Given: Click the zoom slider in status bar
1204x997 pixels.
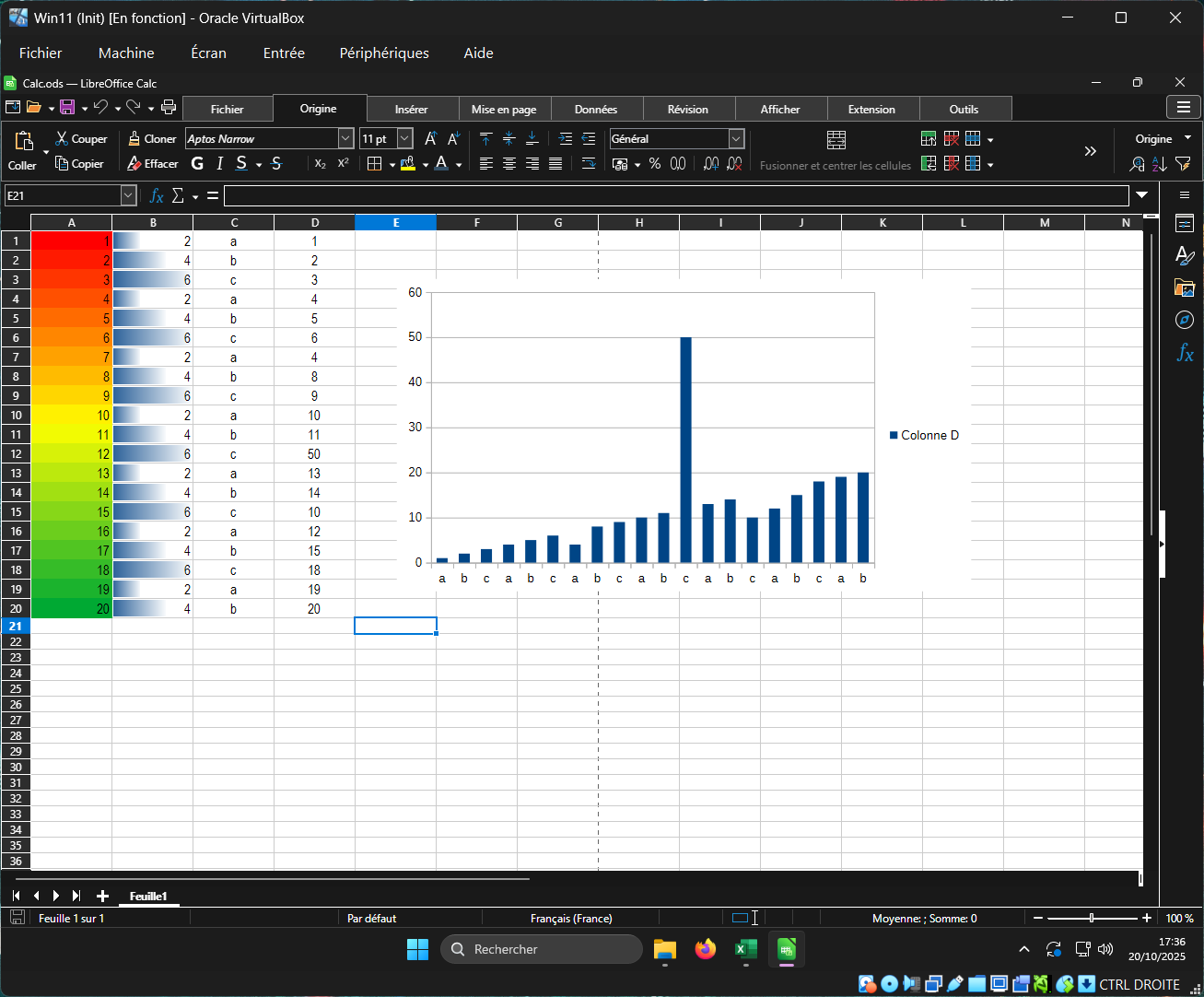Looking at the screenshot, I should (1092, 918).
